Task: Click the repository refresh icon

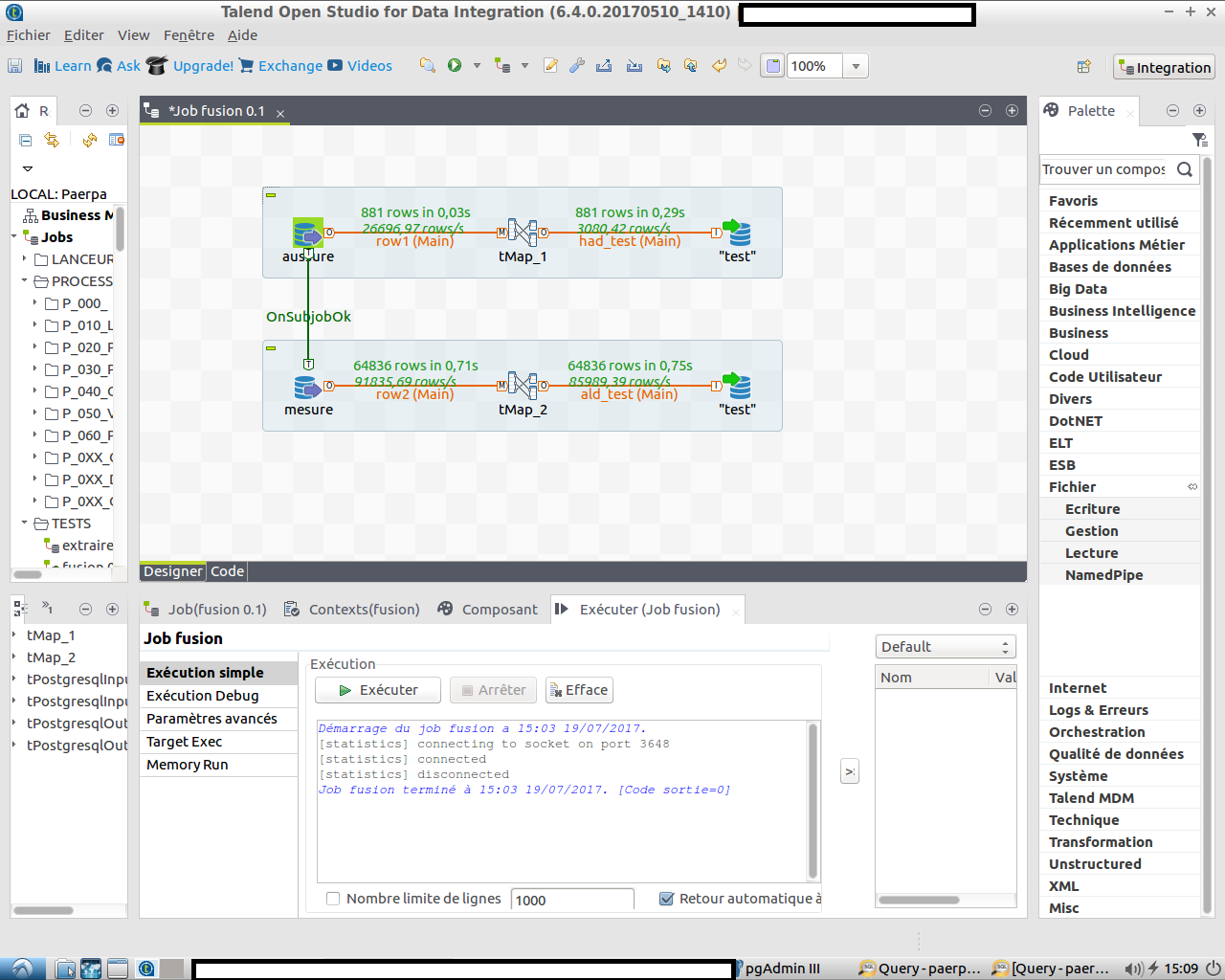Action: [90, 140]
